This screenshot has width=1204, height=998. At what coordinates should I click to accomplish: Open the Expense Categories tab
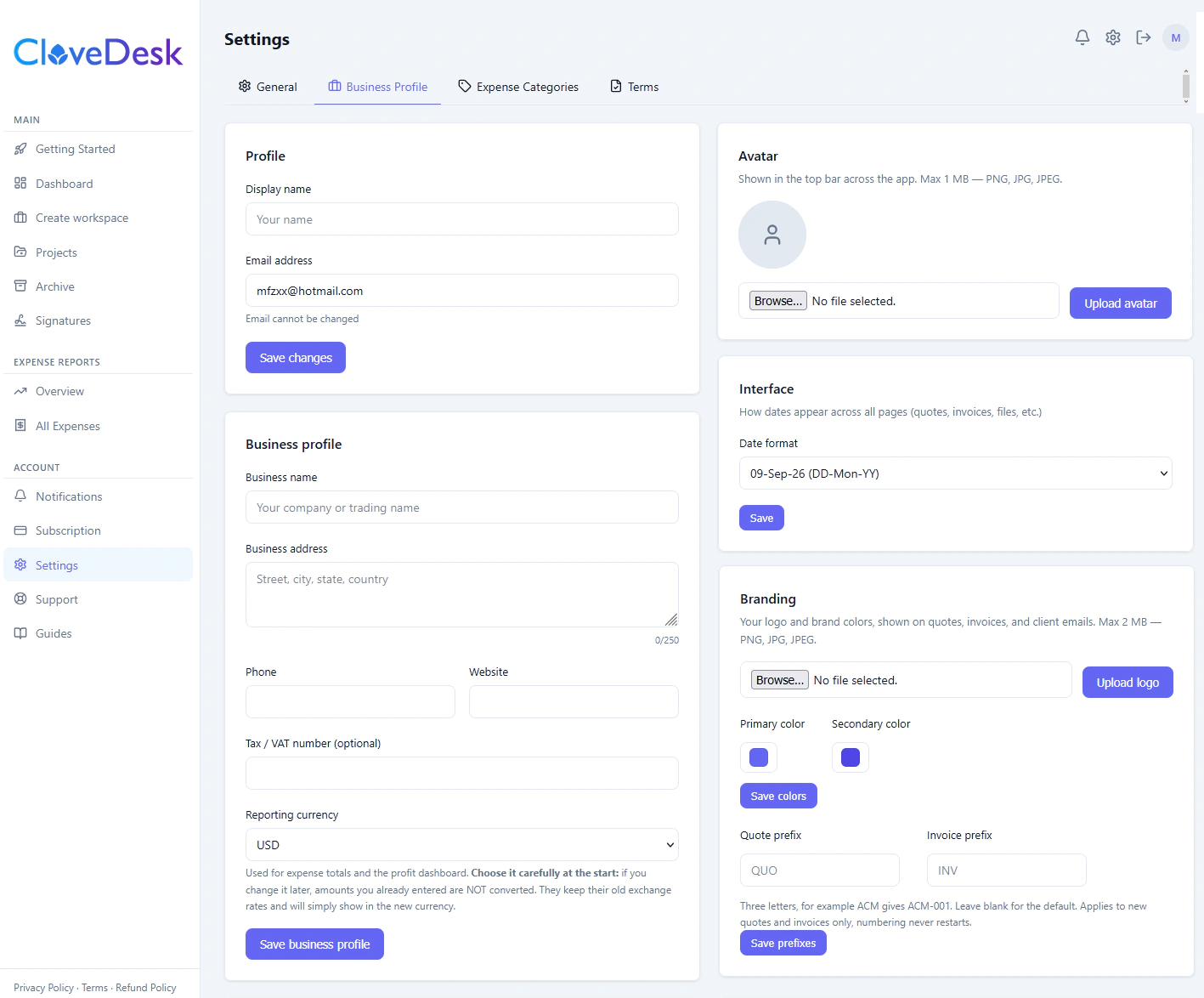(518, 87)
